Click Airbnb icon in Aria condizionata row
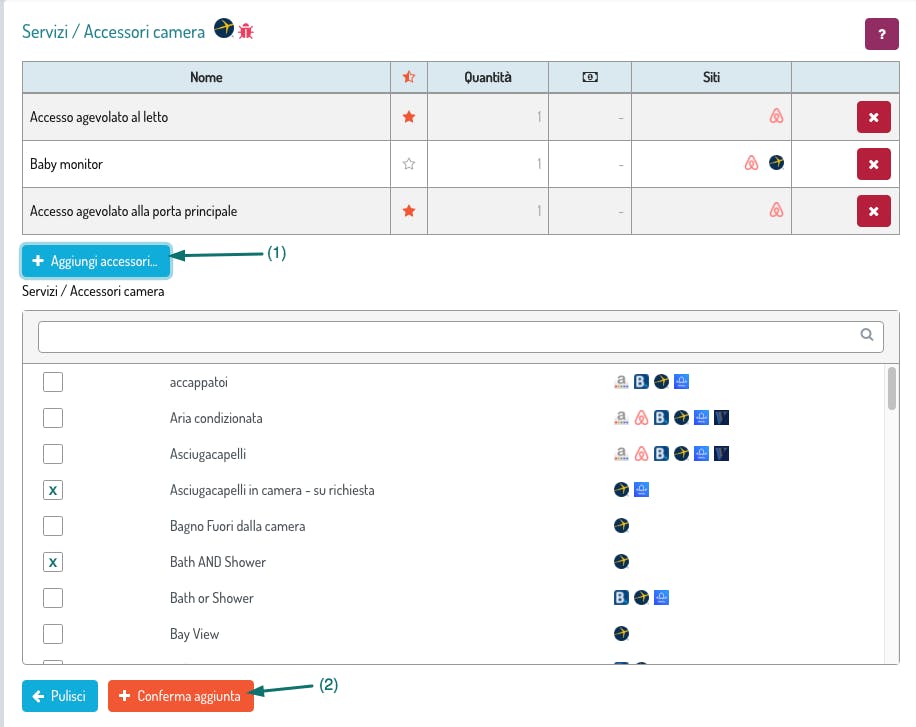Screen dimensions: 916x727 (x=641, y=417)
